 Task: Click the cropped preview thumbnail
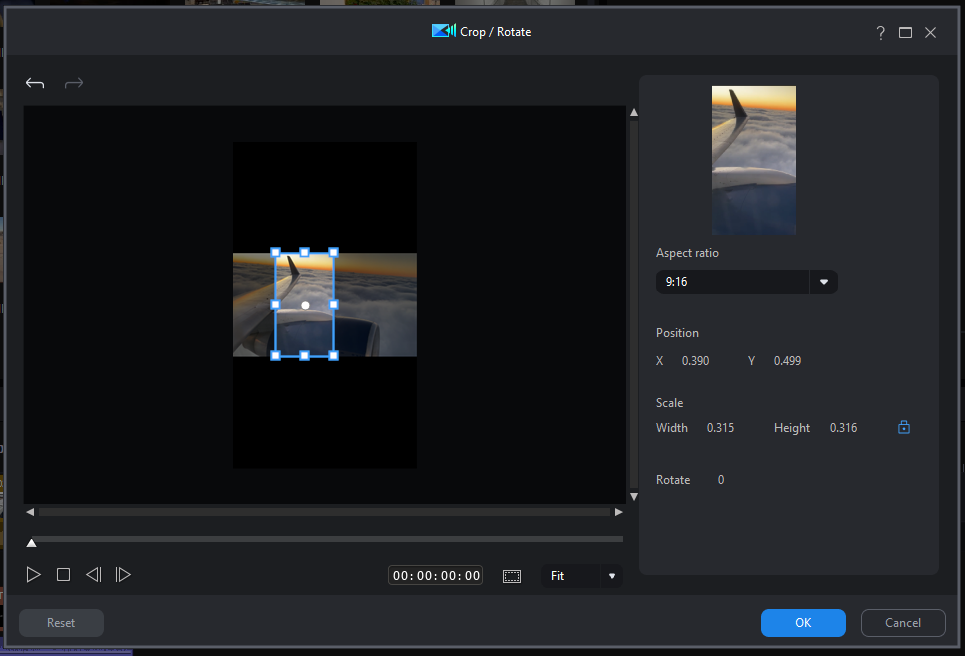(754, 160)
